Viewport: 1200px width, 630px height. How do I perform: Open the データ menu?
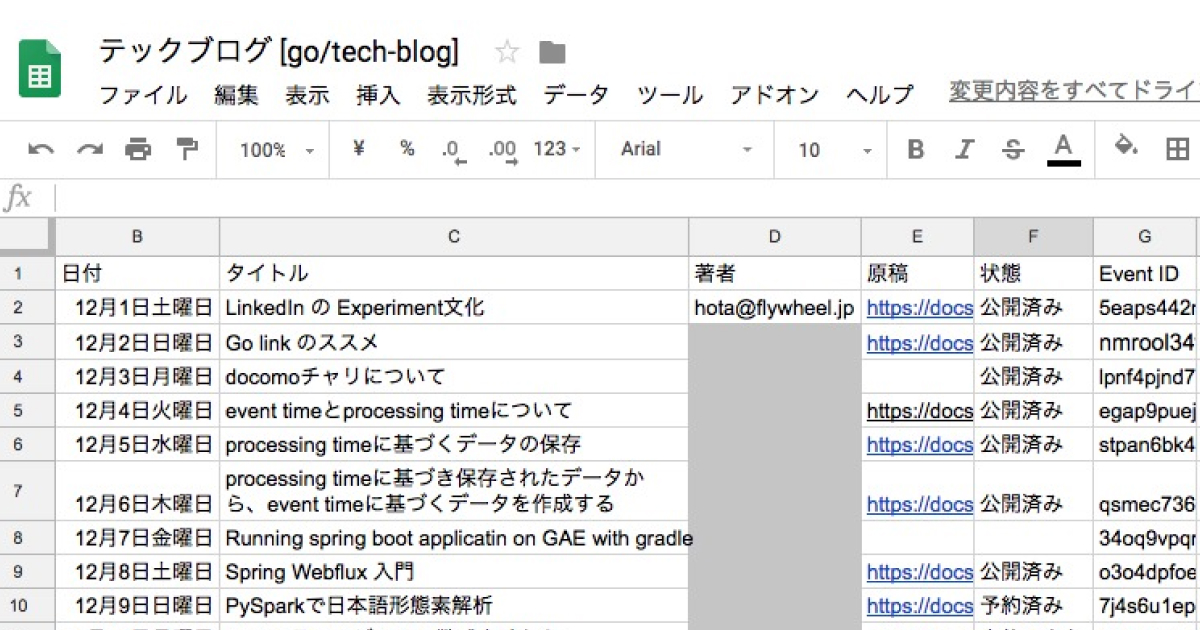576,96
